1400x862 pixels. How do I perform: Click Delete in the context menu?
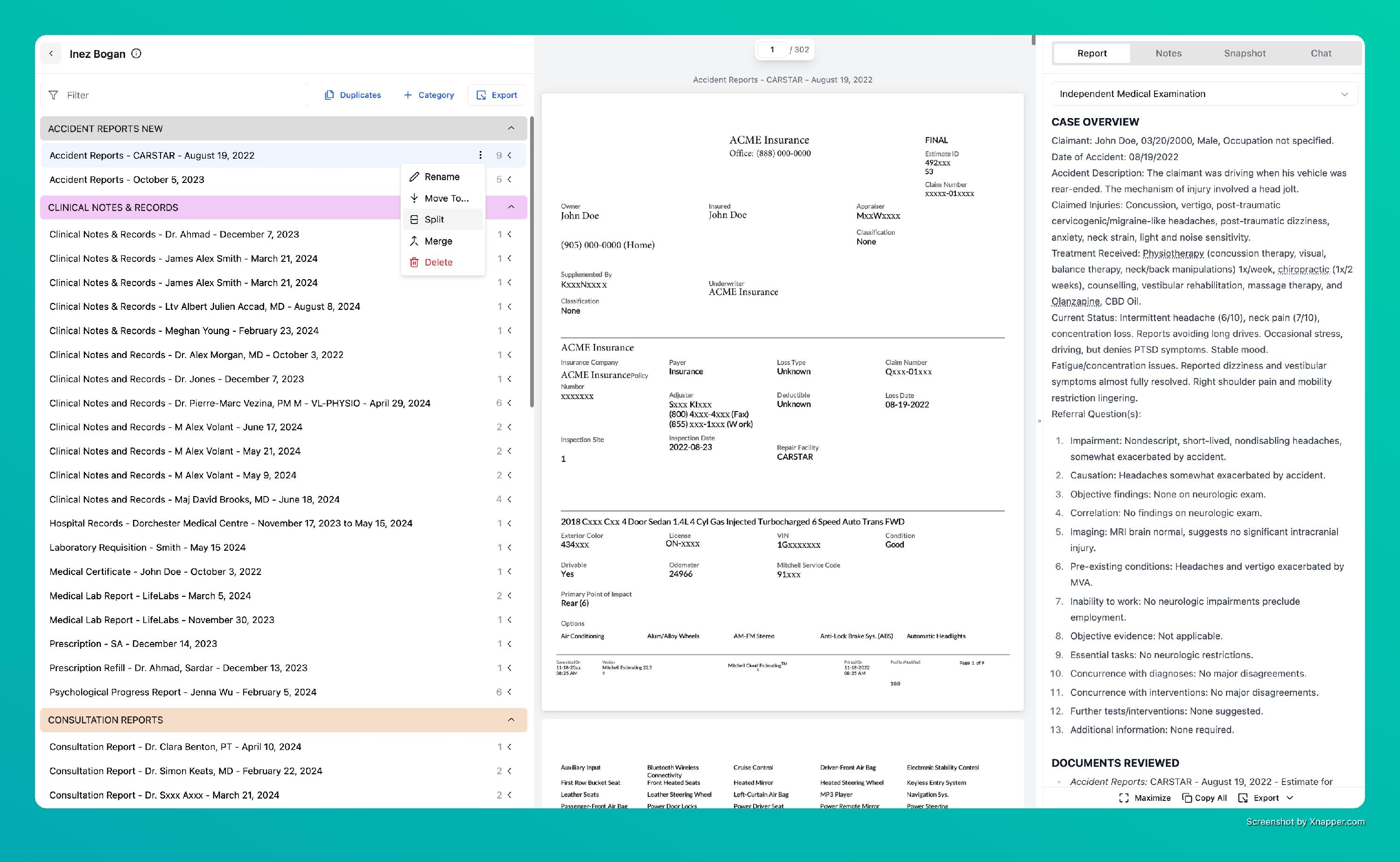coord(438,262)
